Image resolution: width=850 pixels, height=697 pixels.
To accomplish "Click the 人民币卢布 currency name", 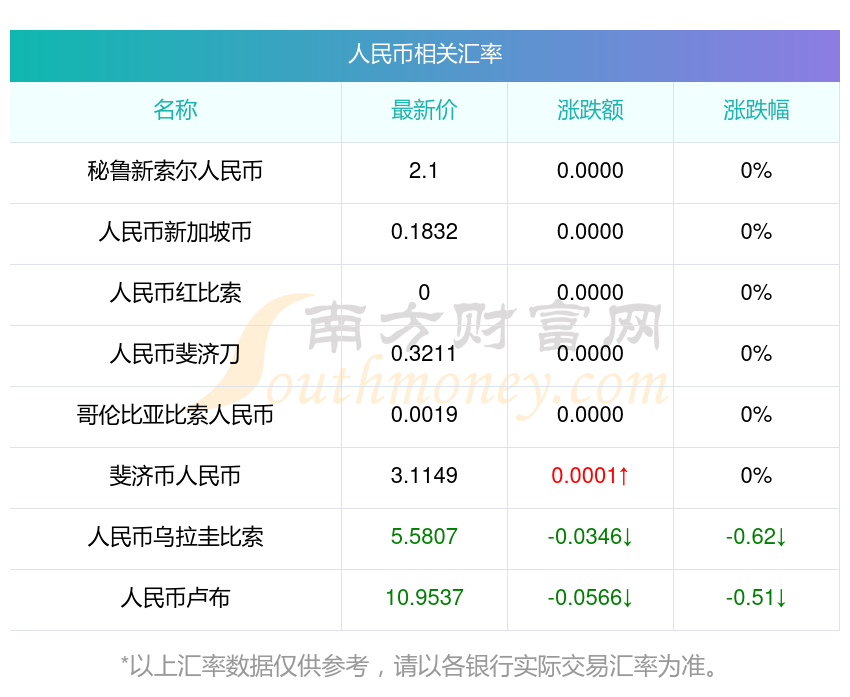I will 175,598.
